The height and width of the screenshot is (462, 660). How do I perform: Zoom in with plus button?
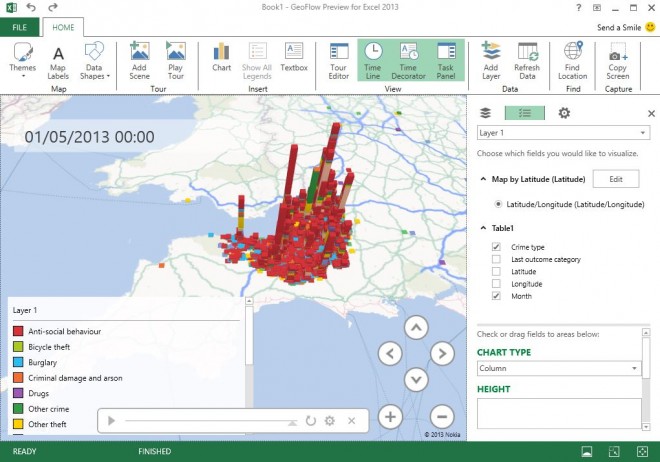tap(390, 417)
